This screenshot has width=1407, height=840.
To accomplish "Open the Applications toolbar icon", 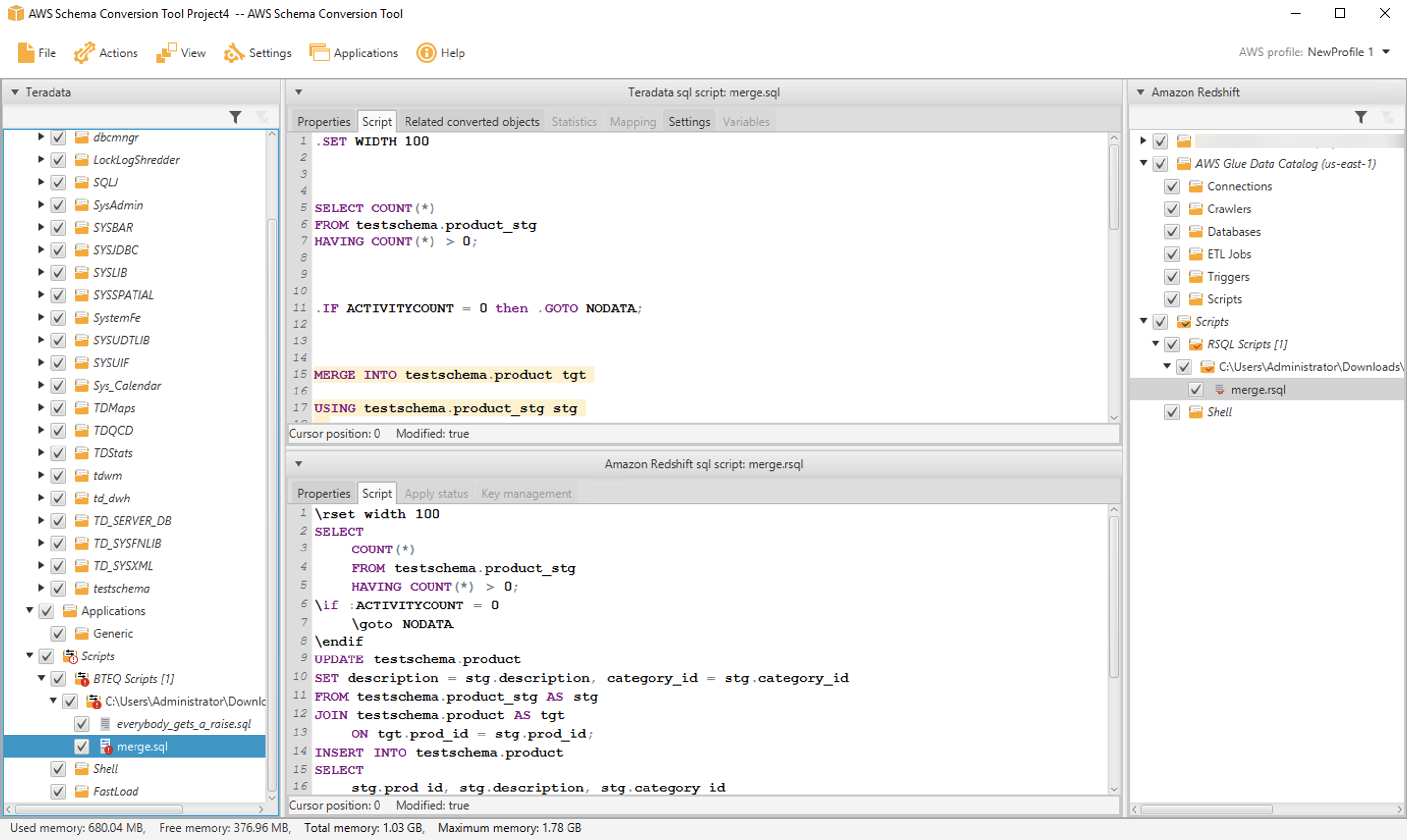I will (319, 52).
